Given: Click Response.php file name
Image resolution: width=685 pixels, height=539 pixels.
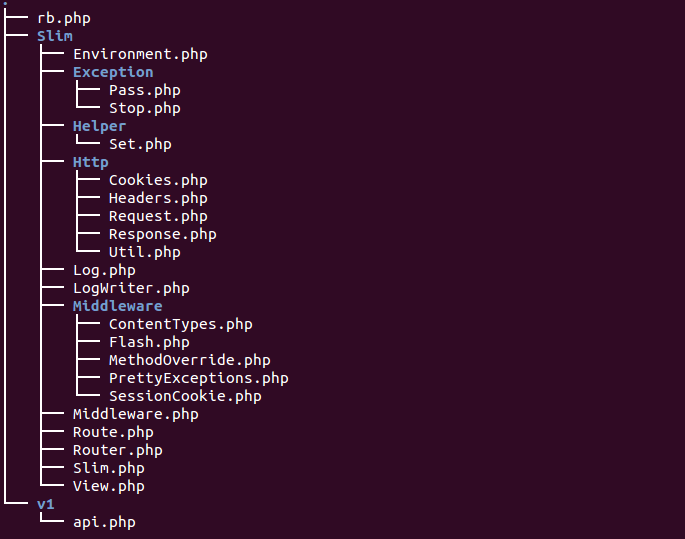Looking at the screenshot, I should point(162,234).
